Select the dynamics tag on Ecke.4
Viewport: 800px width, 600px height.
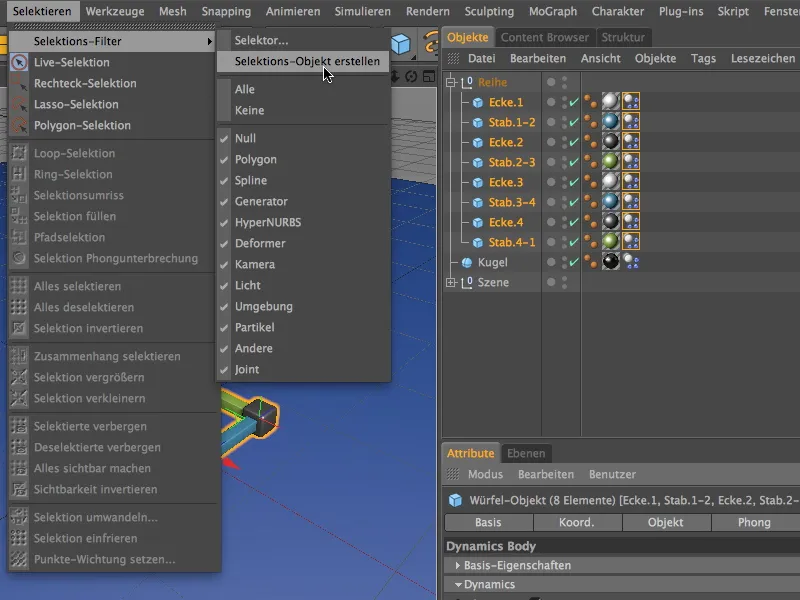click(x=631, y=221)
